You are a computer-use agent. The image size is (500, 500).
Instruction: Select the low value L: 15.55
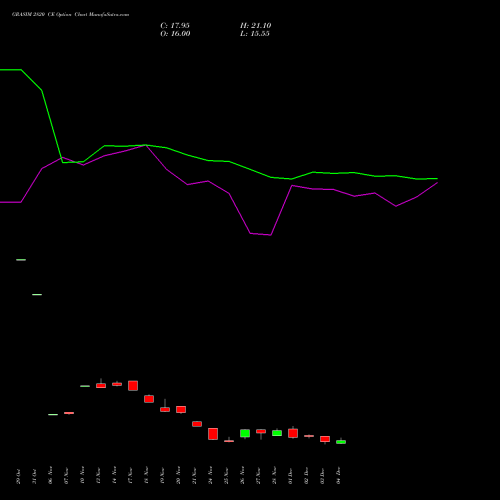[x=255, y=34]
